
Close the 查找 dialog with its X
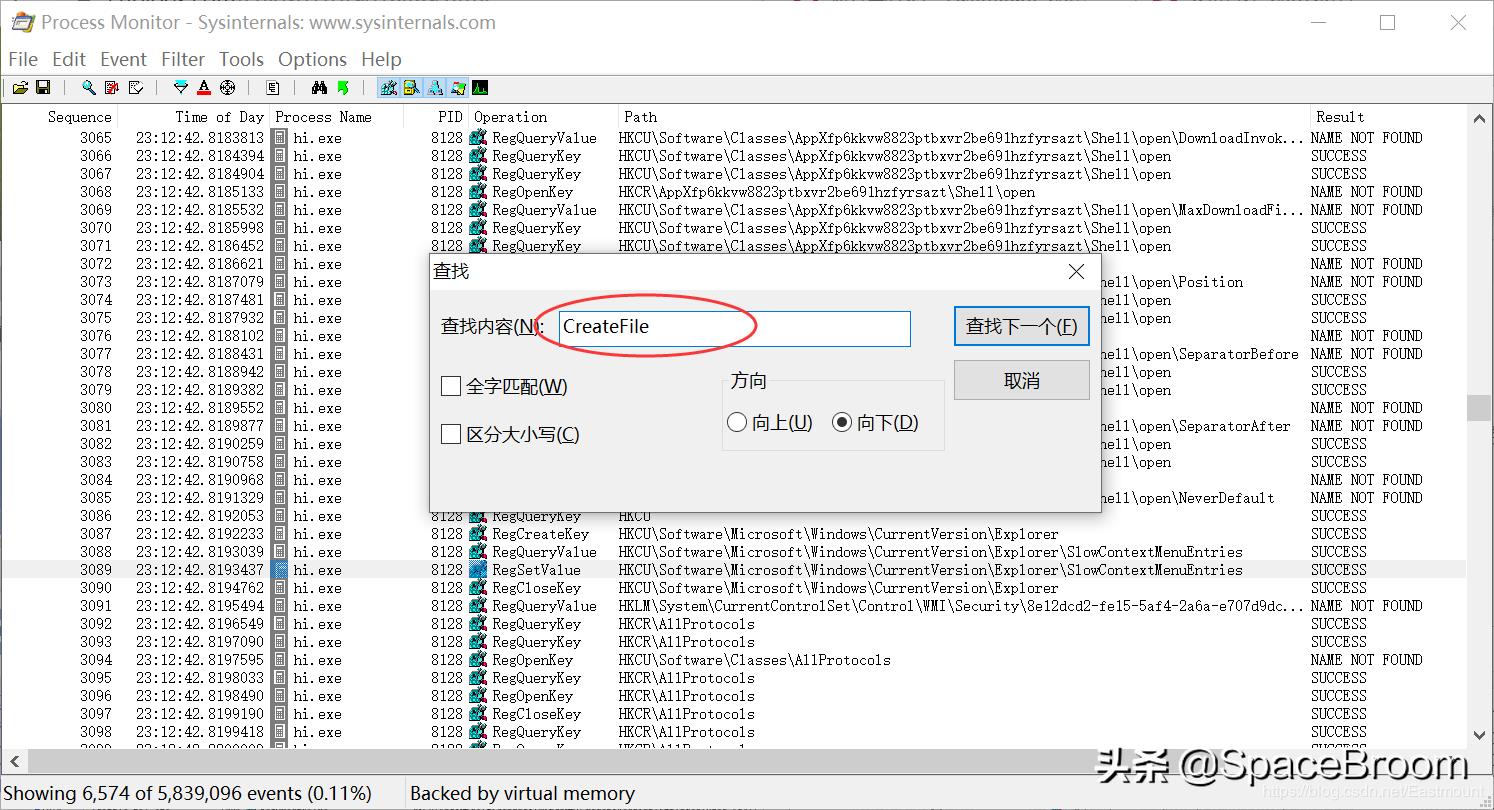coord(1076,272)
